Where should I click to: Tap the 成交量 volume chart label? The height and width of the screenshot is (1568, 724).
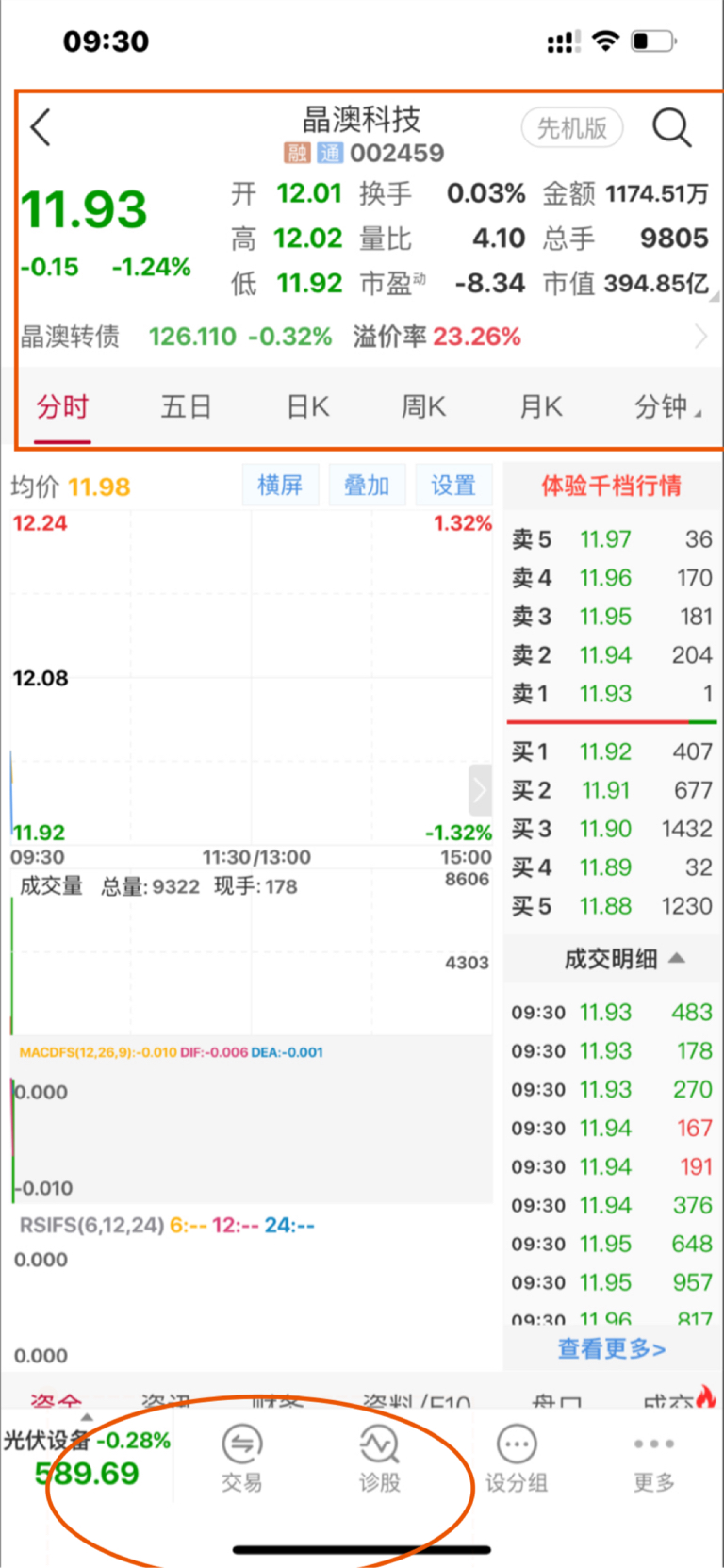(51, 886)
